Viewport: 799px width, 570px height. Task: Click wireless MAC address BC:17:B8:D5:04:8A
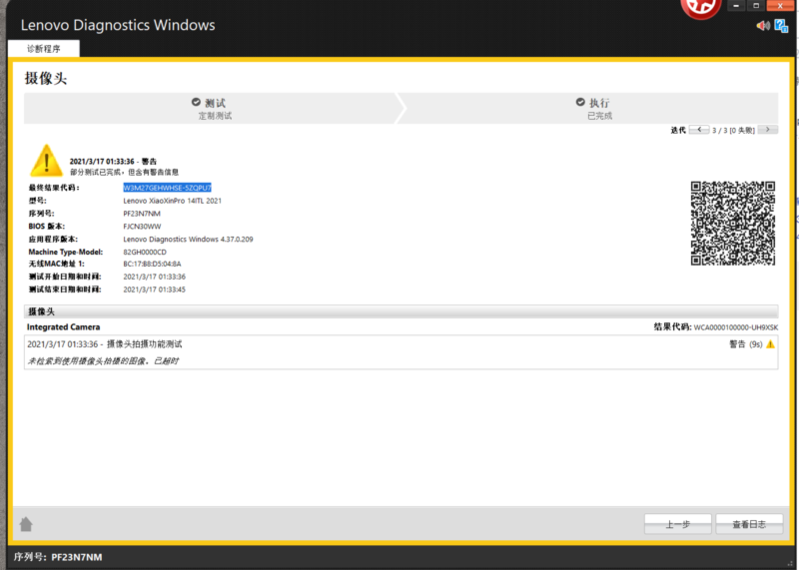[152, 264]
